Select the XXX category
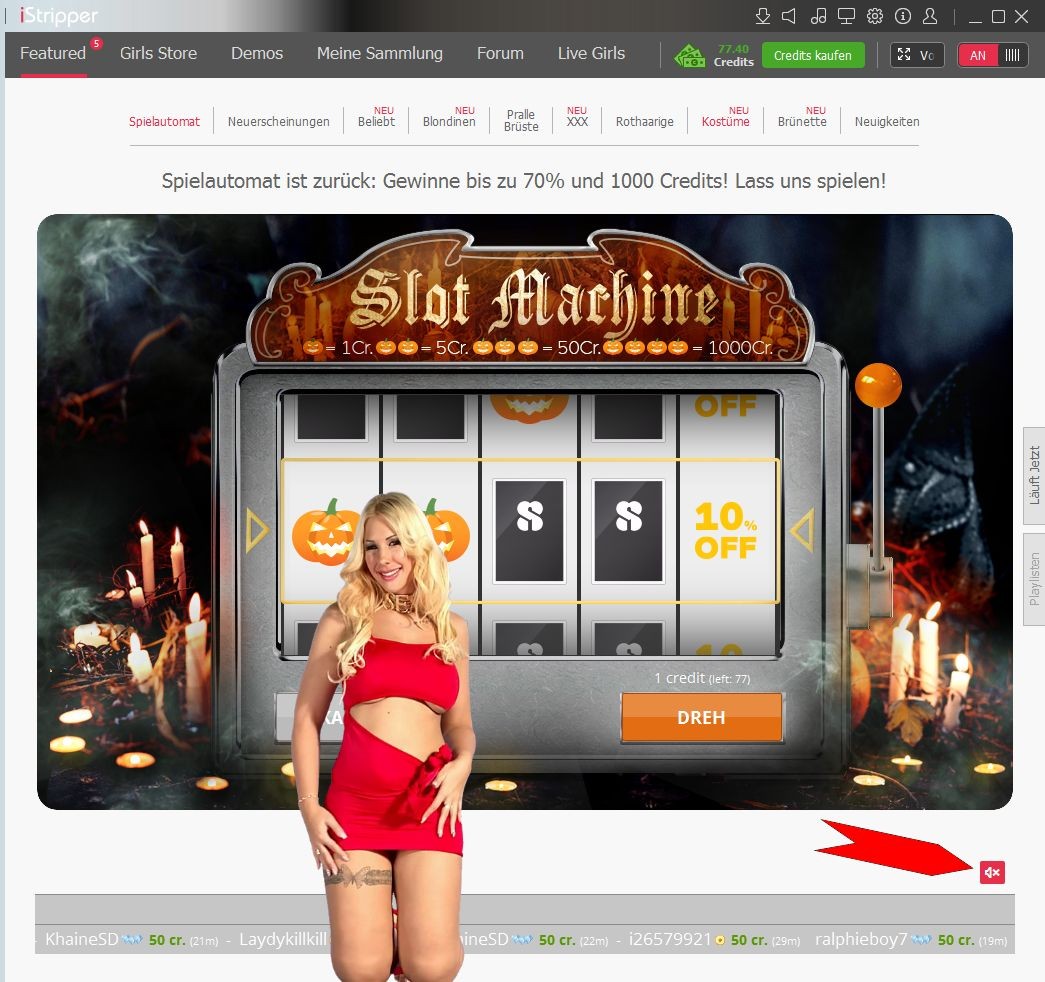Screen dimensions: 1045x982 pyautogui.click(x=577, y=121)
